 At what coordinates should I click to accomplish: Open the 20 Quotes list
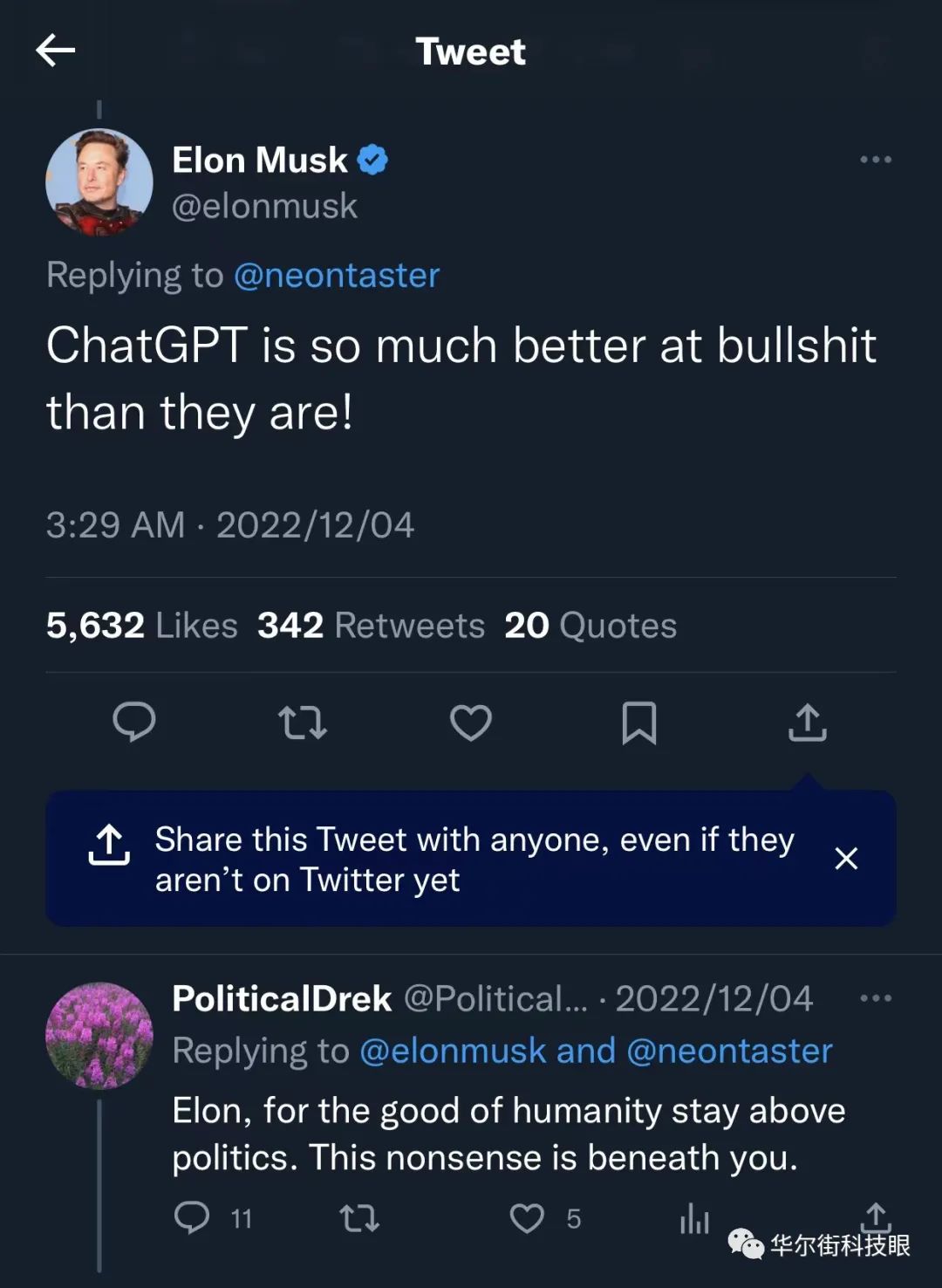pyautogui.click(x=590, y=626)
